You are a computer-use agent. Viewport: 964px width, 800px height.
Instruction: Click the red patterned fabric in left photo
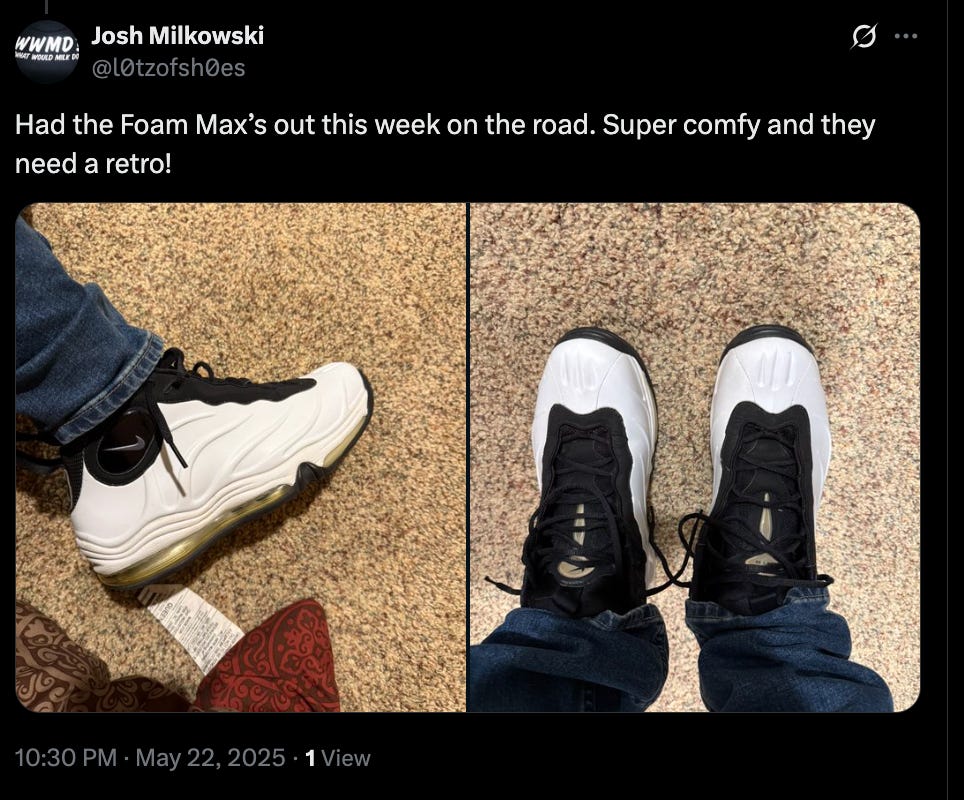tap(280, 658)
